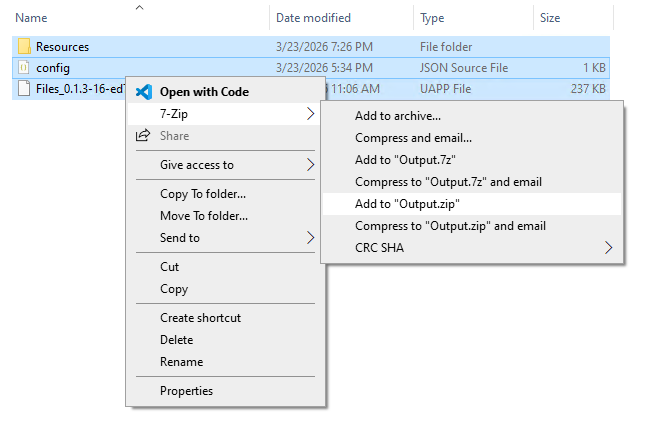The width and height of the screenshot is (651, 433).
Task: Select Add to archive... option
Action: tap(398, 116)
